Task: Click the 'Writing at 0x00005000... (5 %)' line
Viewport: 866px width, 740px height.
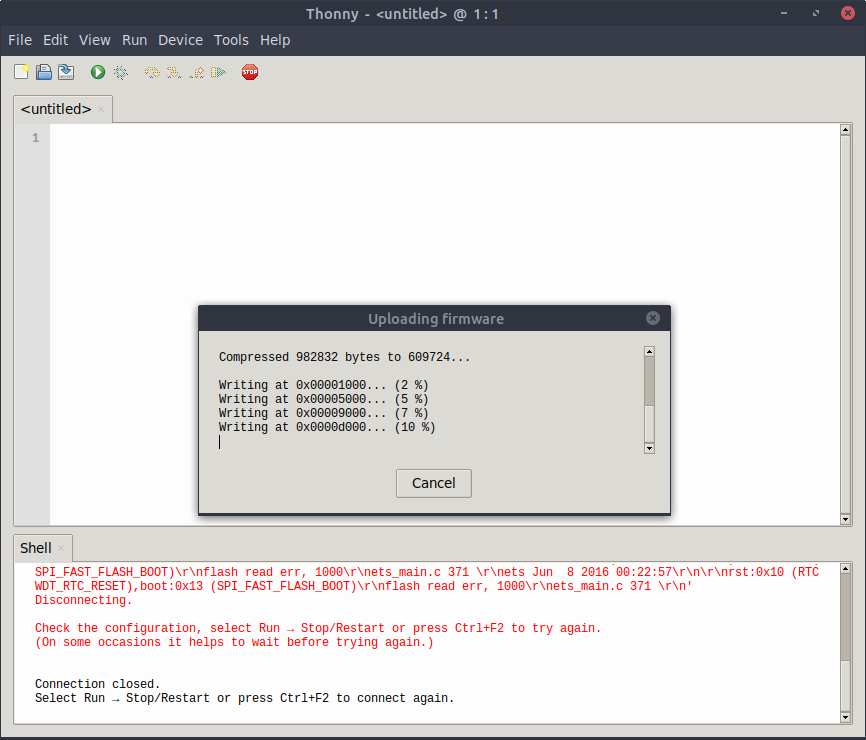Action: pos(323,399)
